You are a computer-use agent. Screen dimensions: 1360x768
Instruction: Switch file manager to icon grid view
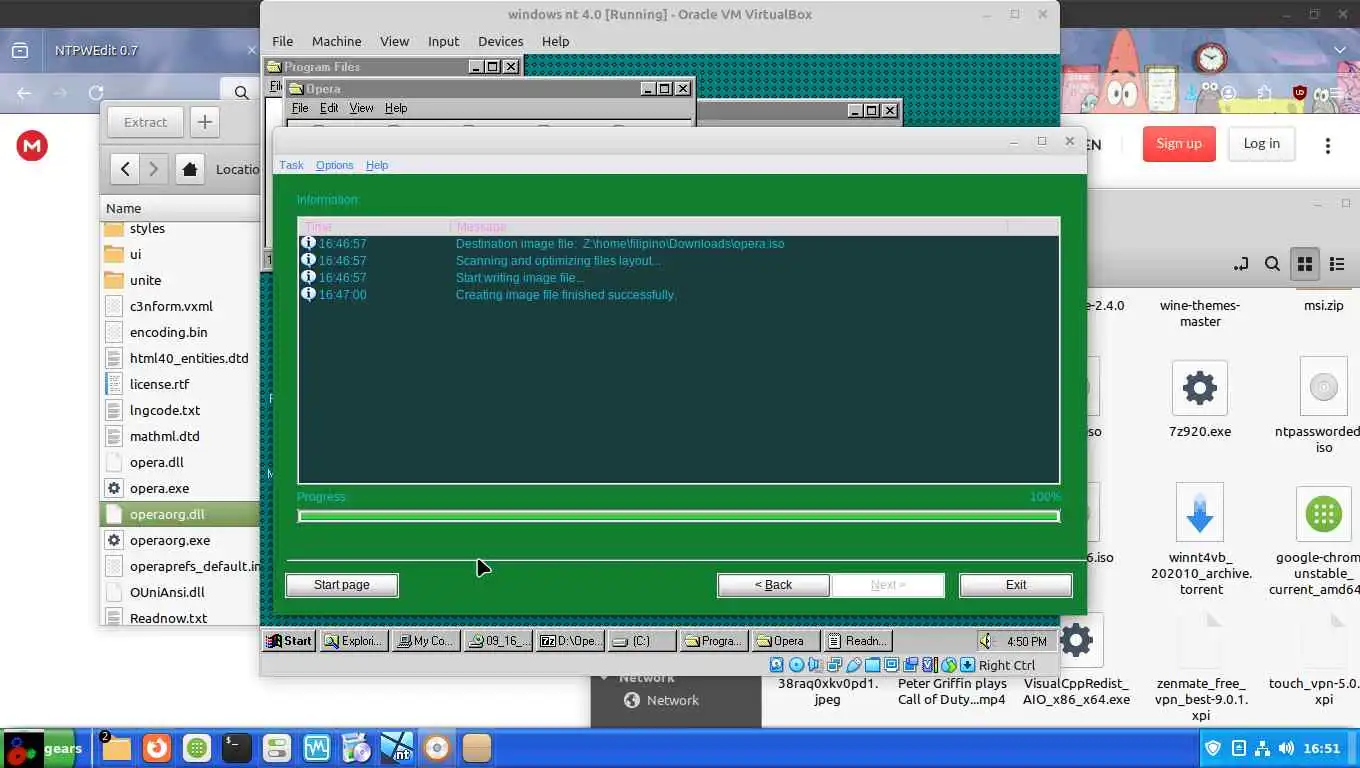click(x=1304, y=264)
